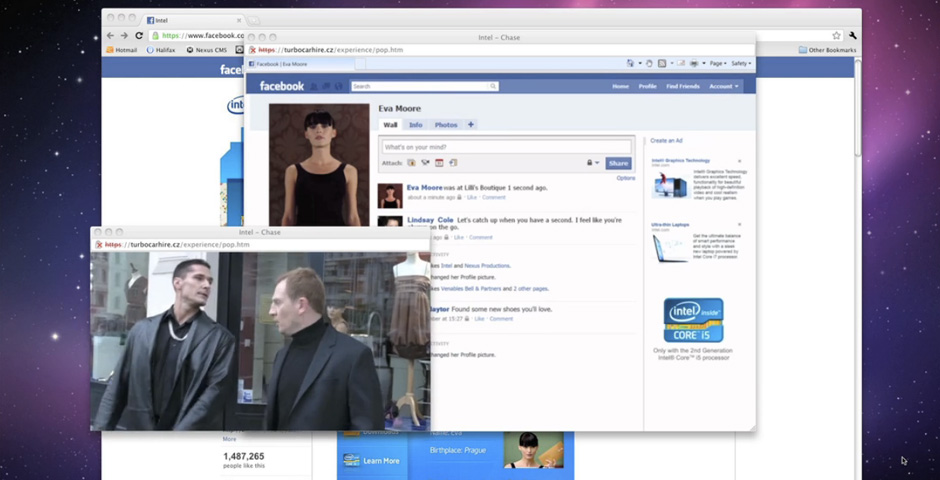
Task: Select the Intel tab in Chrome
Action: (192, 20)
